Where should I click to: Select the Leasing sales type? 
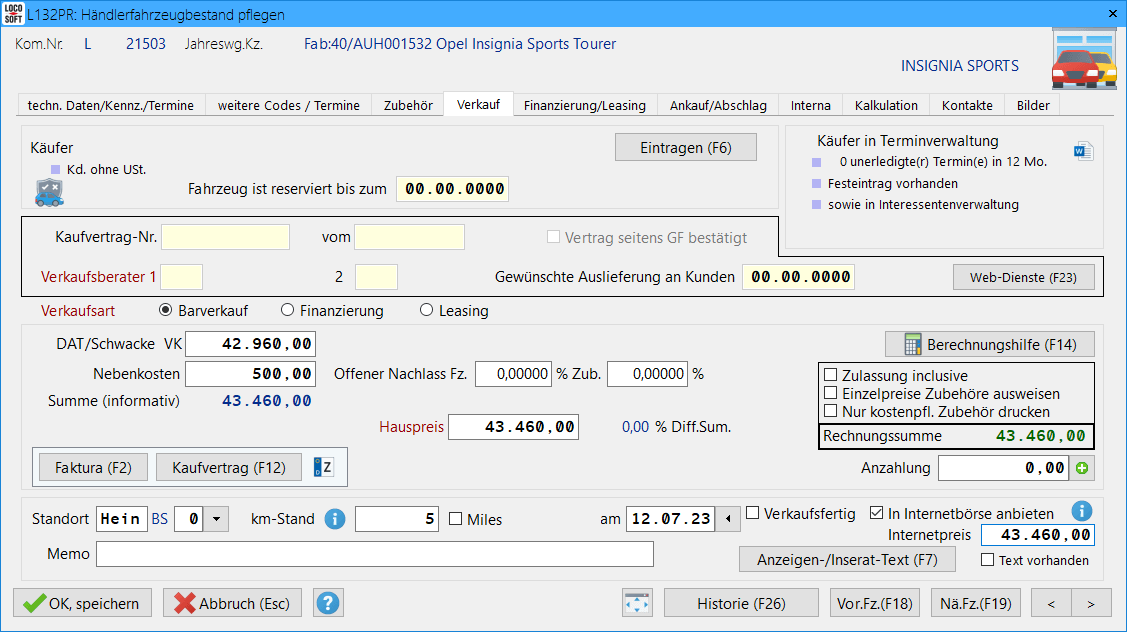(427, 311)
